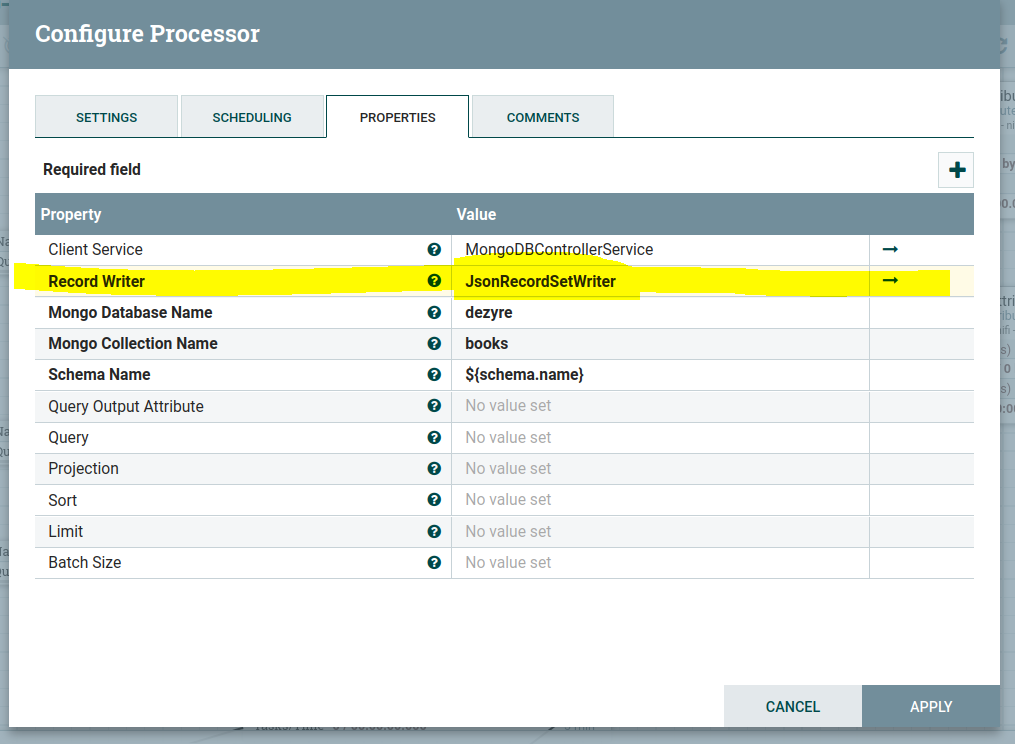Show help for Mongo Database Name

click(434, 313)
